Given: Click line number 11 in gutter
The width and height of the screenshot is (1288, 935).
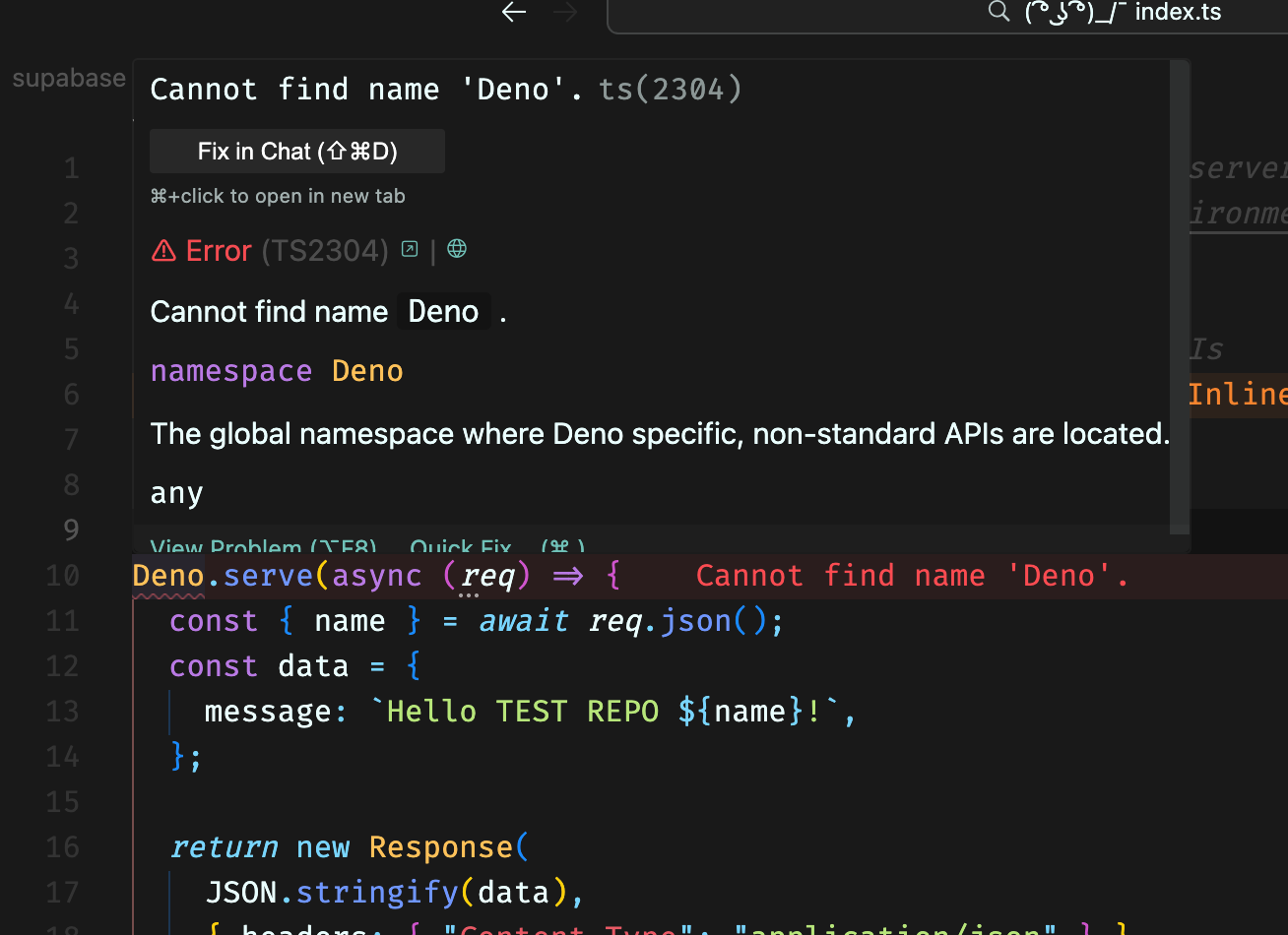Looking at the screenshot, I should click(62, 621).
